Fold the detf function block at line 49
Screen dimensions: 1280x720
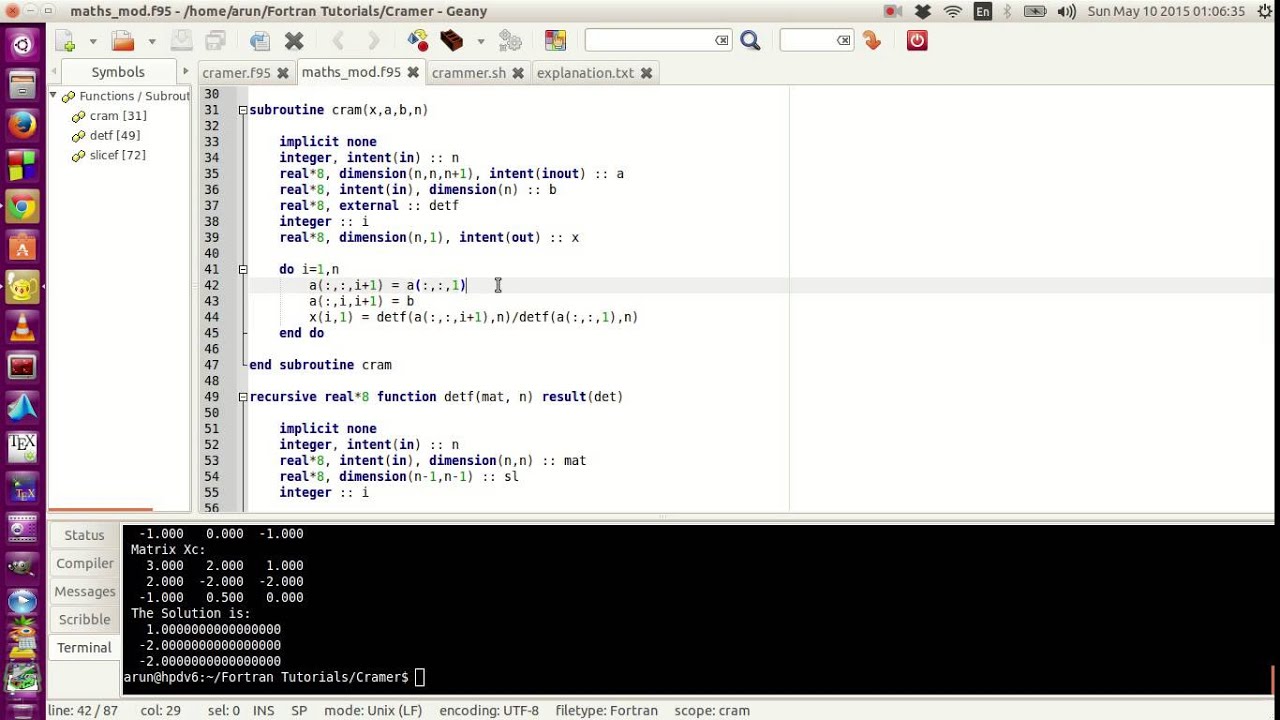click(x=242, y=397)
